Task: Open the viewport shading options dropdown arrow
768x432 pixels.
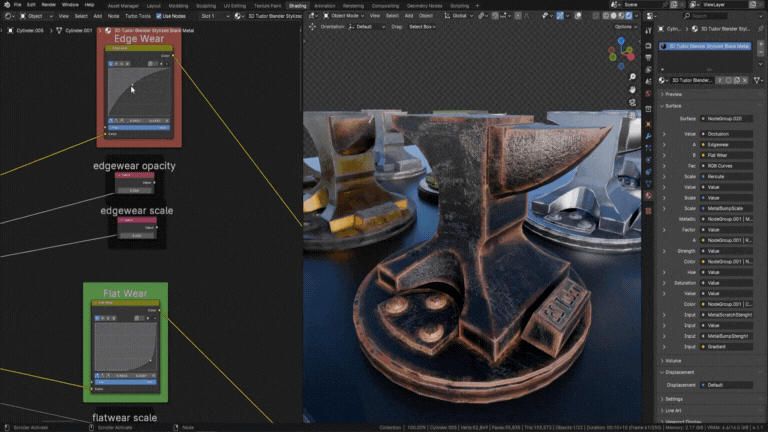Action: coord(636,16)
